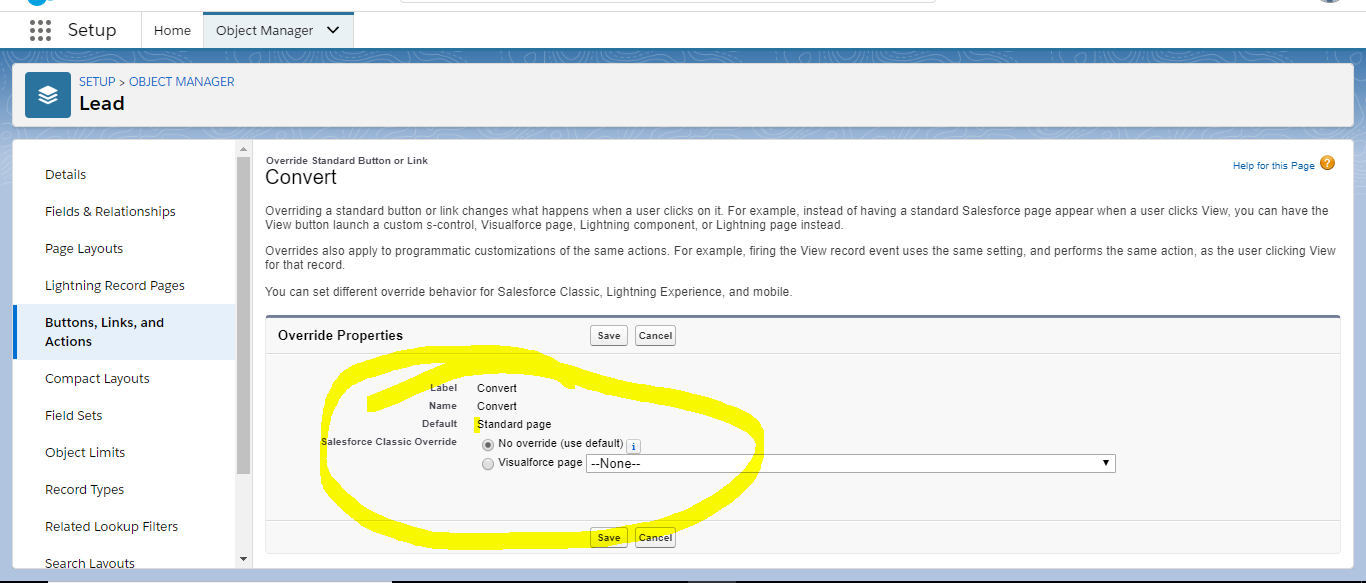
Task: Expand the Object Manager tab chevron
Action: (333, 30)
